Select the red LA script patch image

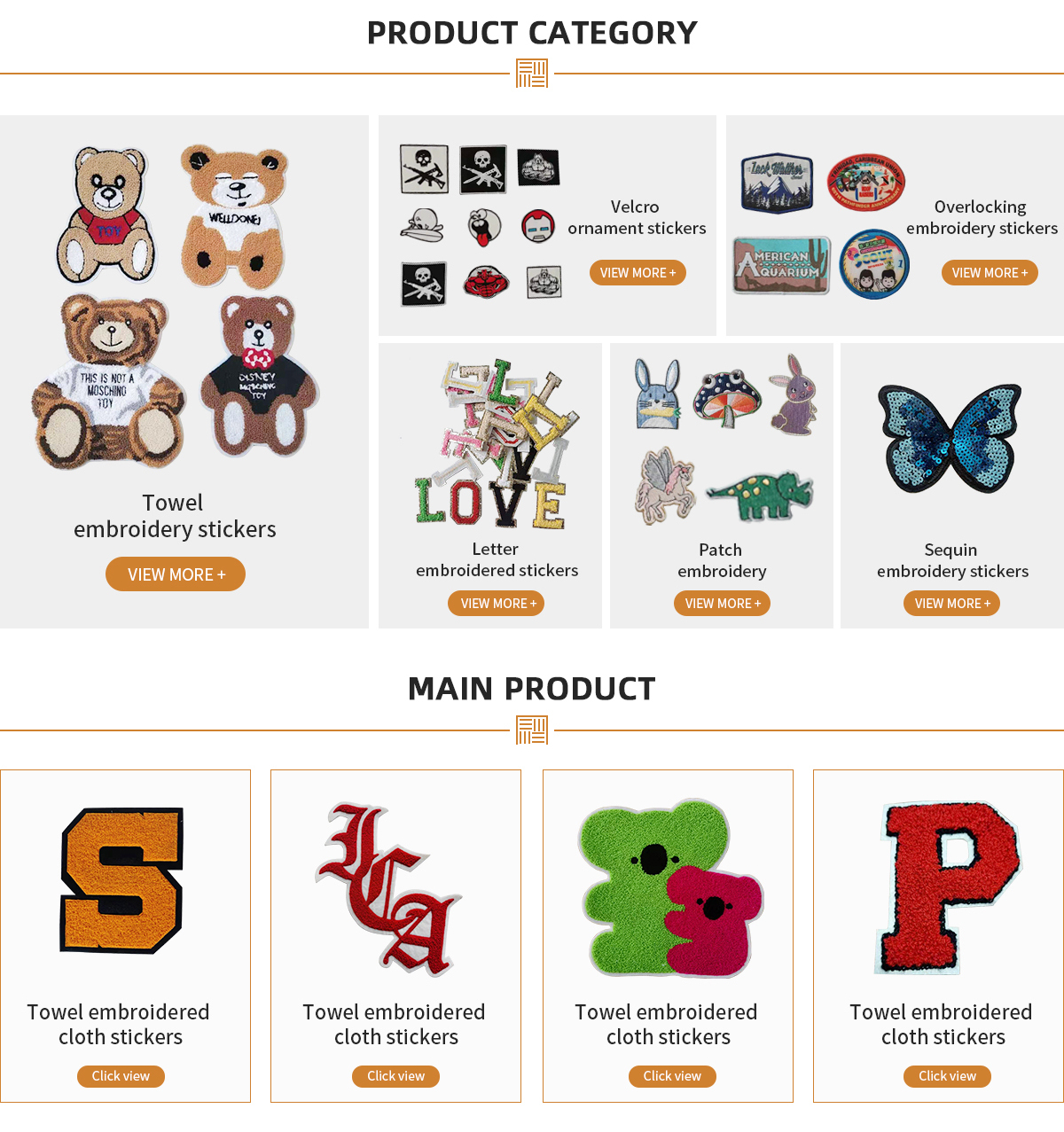click(388, 888)
